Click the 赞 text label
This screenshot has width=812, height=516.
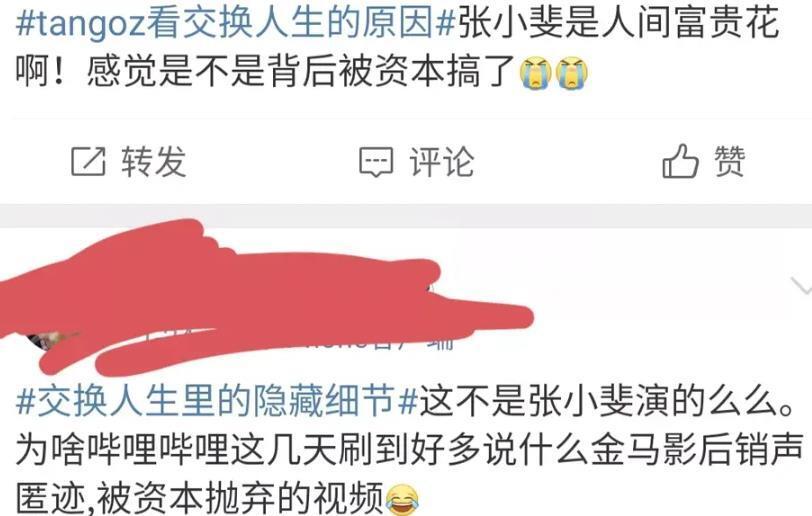click(x=729, y=161)
